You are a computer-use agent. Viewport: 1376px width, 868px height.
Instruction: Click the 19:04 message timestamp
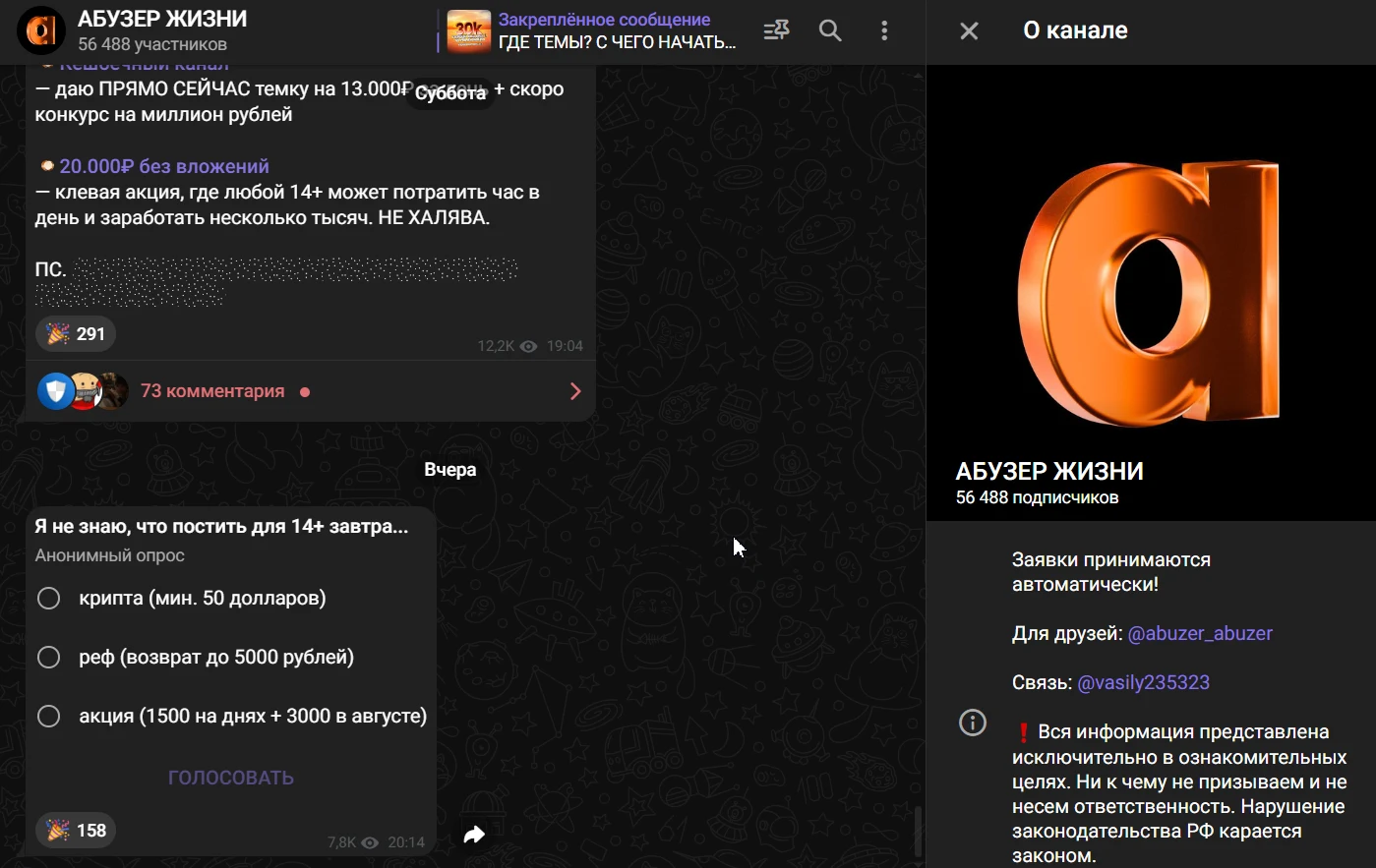pyautogui.click(x=565, y=346)
